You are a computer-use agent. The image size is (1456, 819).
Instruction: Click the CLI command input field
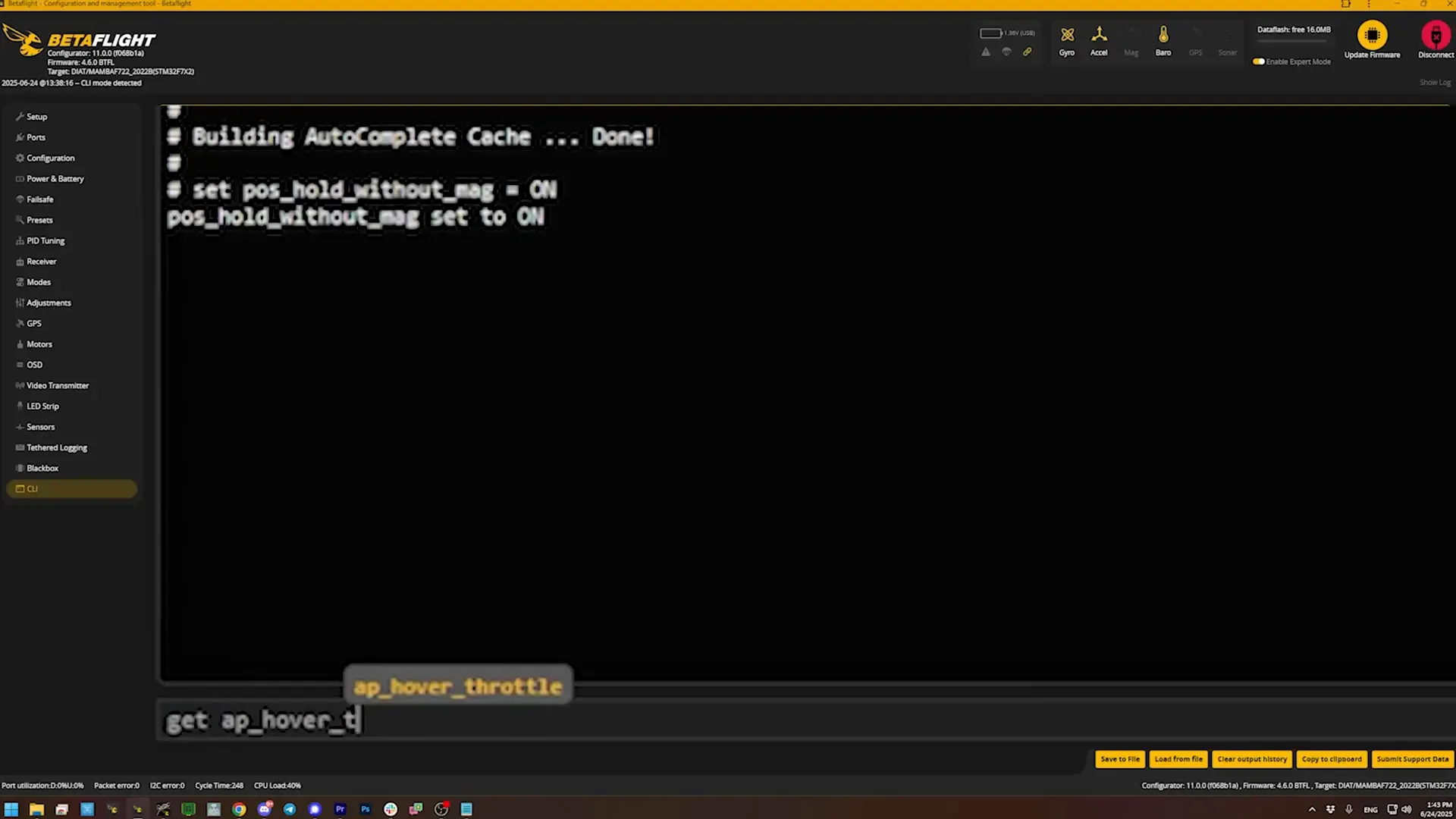pos(807,720)
